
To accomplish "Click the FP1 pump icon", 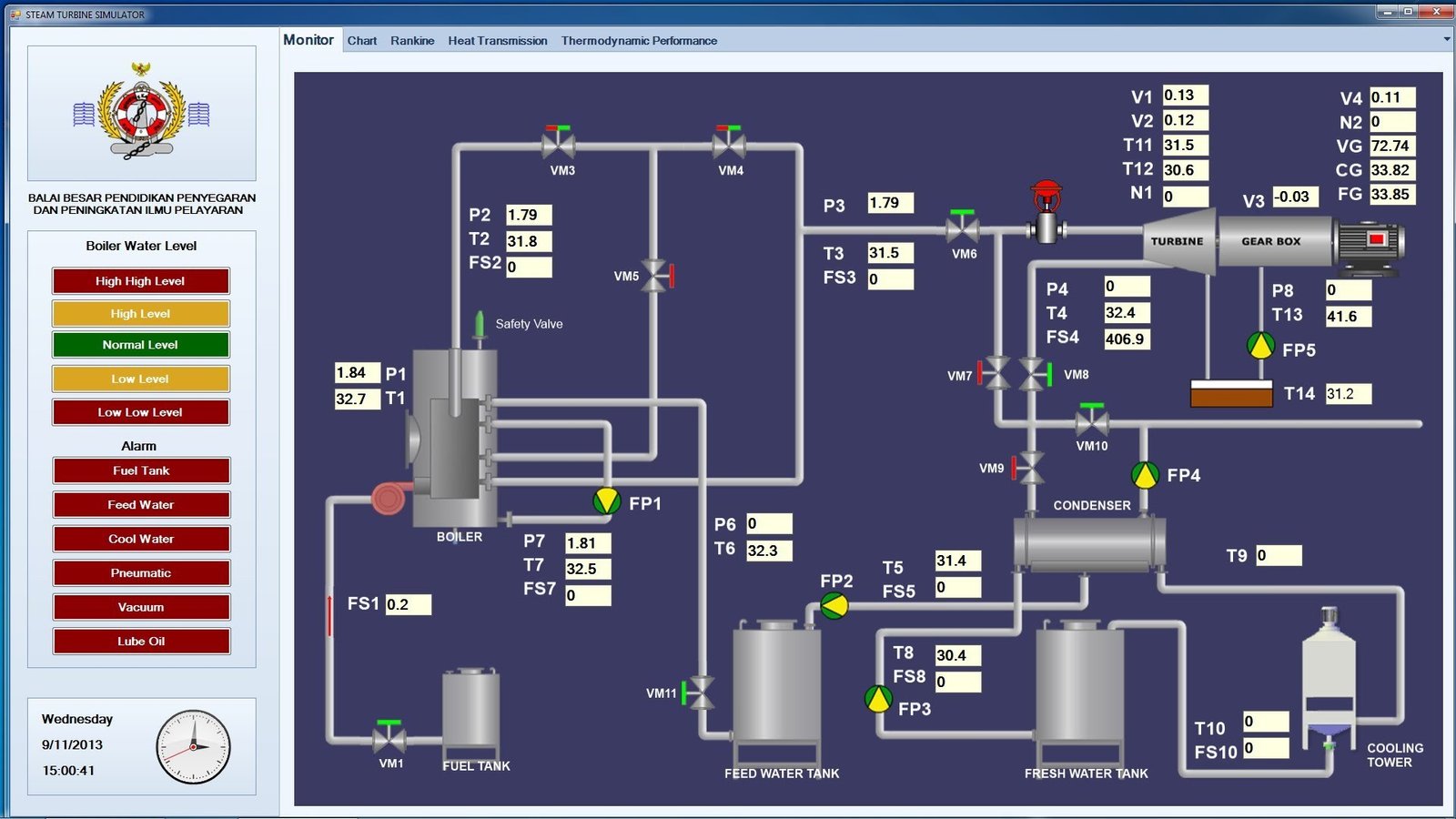I will pyautogui.click(x=606, y=500).
